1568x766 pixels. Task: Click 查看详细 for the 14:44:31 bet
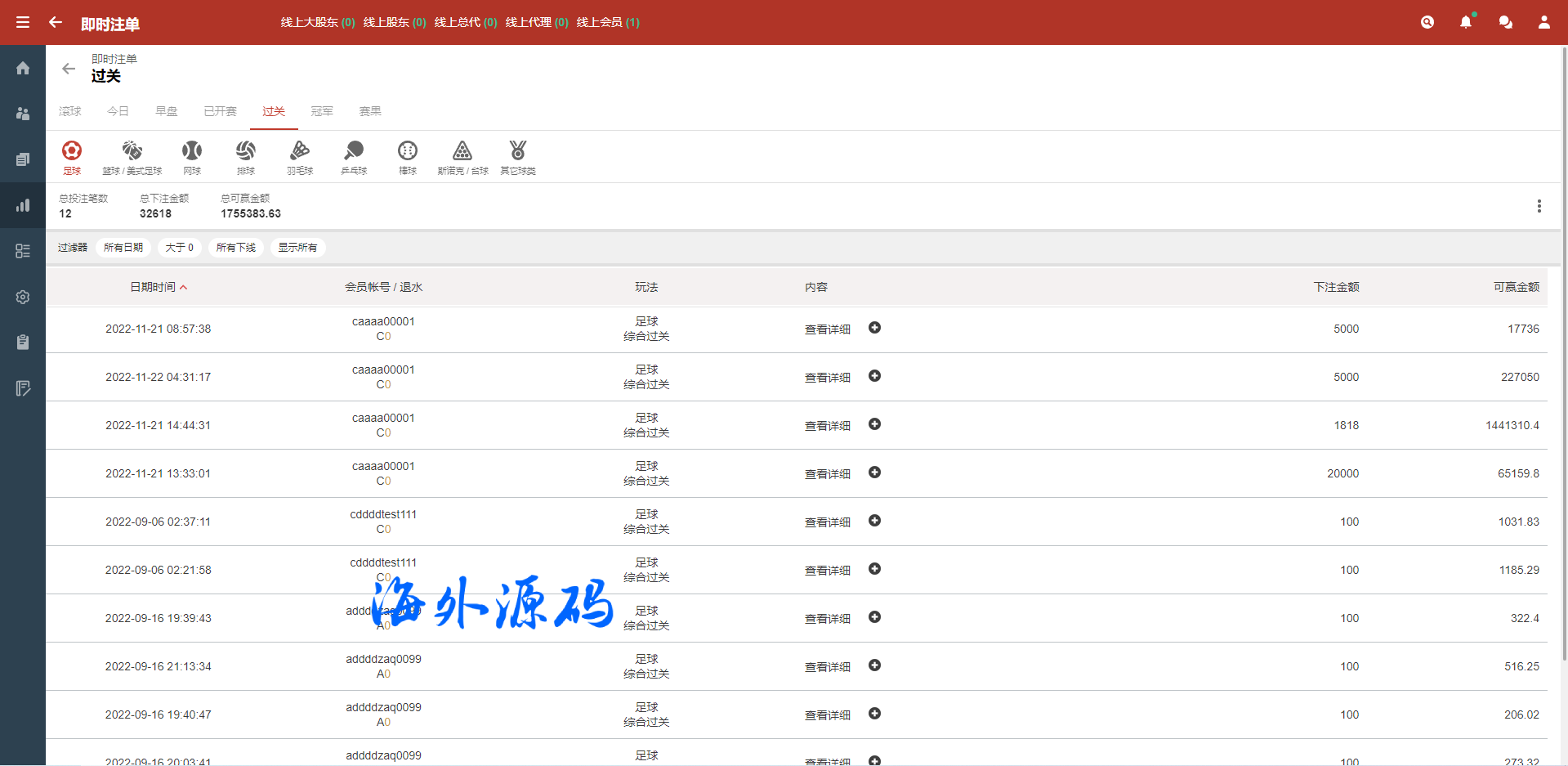point(827,426)
